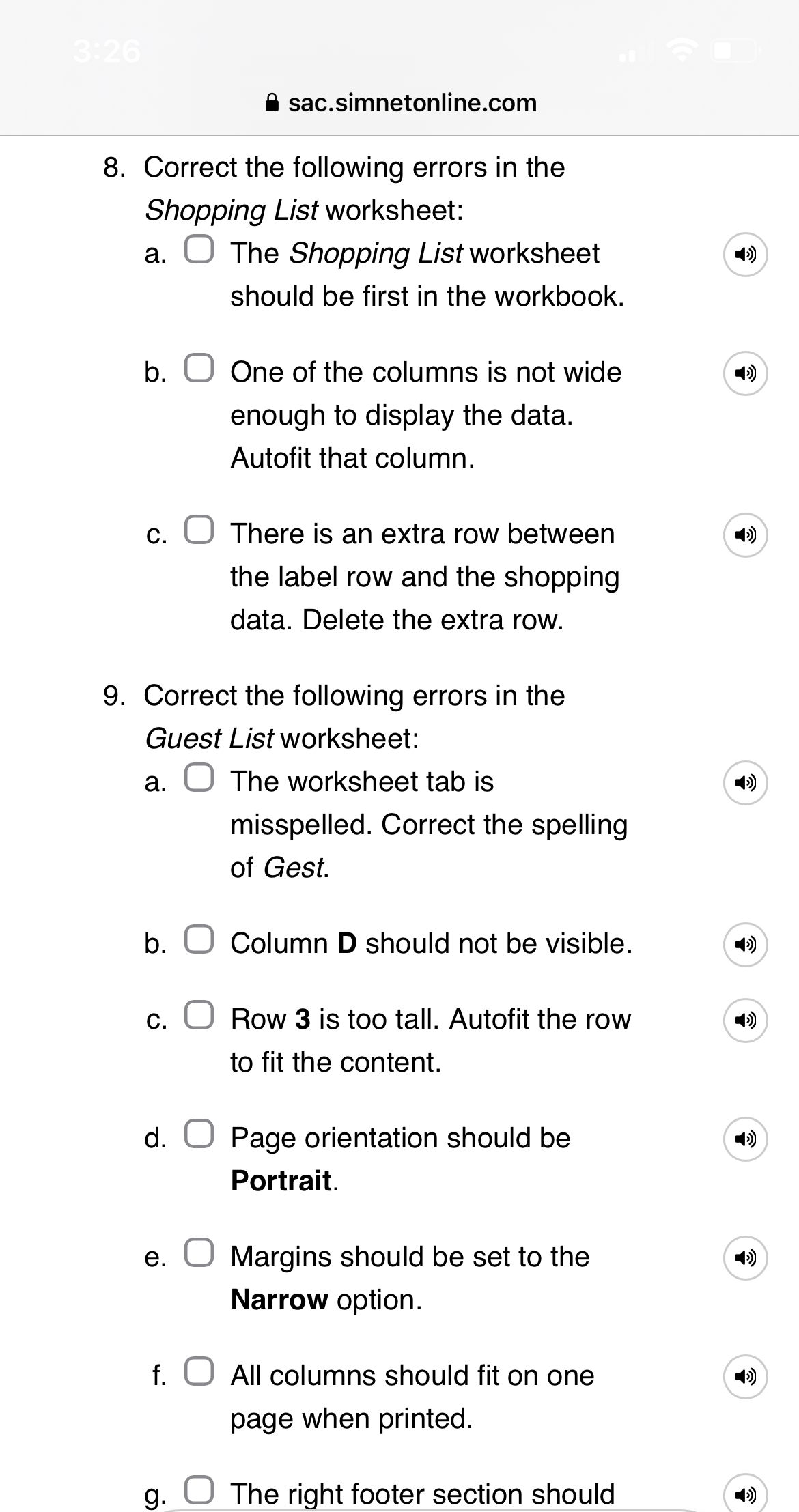799x1512 pixels.
Task: Play audio for fit columns printing task 9f
Action: click(745, 1377)
